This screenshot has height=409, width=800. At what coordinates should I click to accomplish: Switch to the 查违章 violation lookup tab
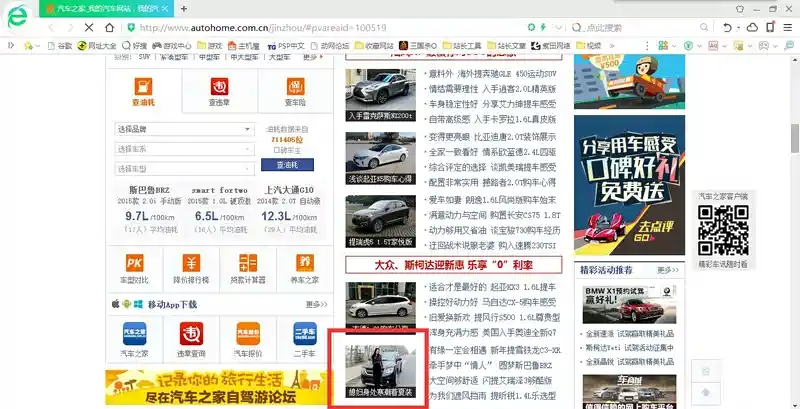coord(219,91)
